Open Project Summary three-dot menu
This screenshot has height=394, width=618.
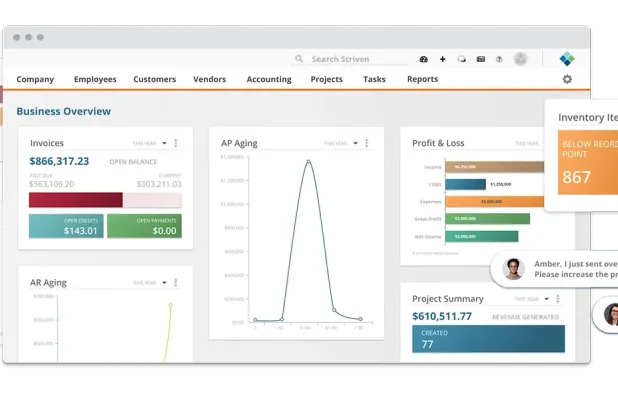[558, 299]
